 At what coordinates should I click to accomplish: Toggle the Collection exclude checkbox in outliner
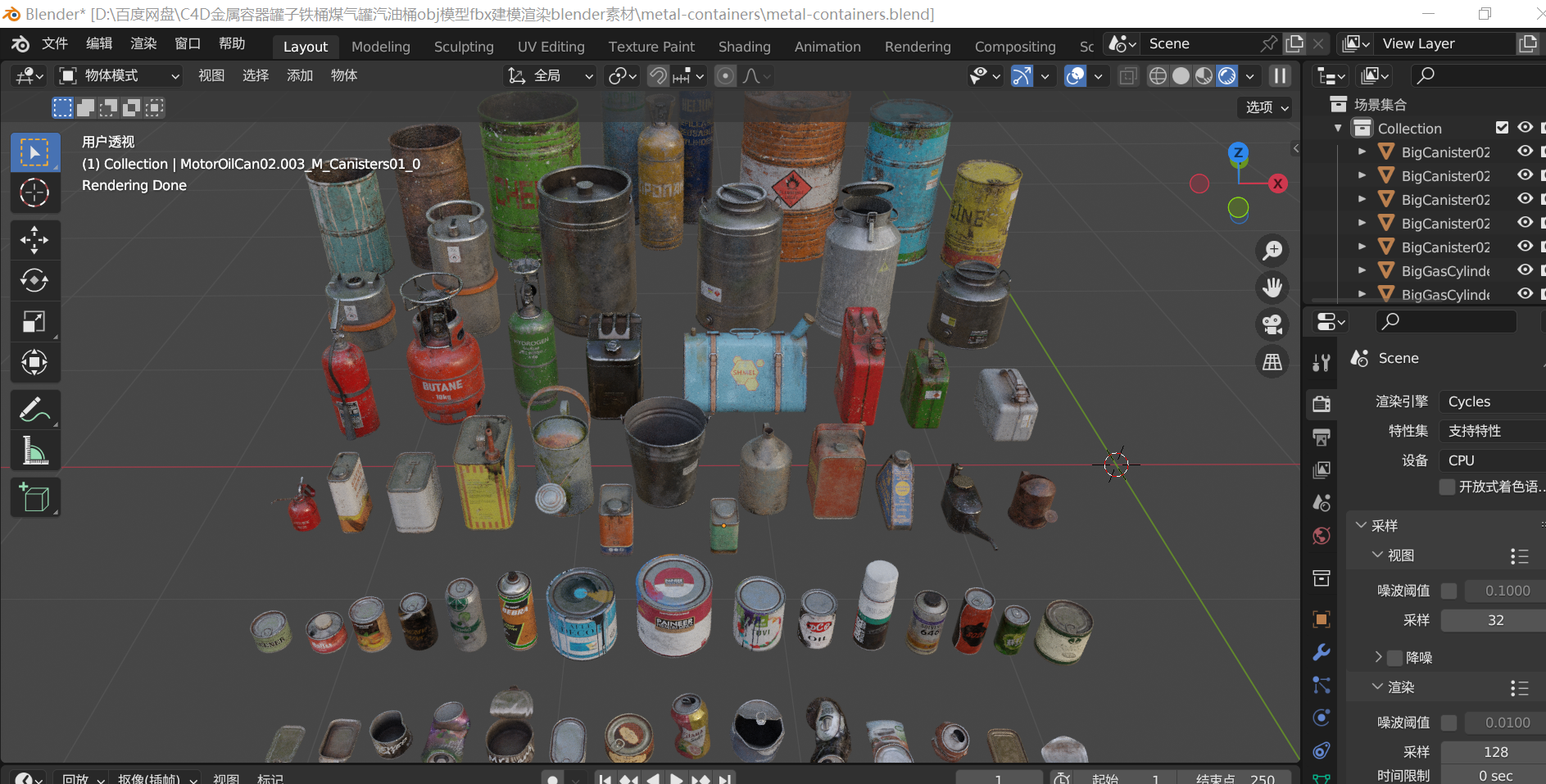click(x=1502, y=128)
